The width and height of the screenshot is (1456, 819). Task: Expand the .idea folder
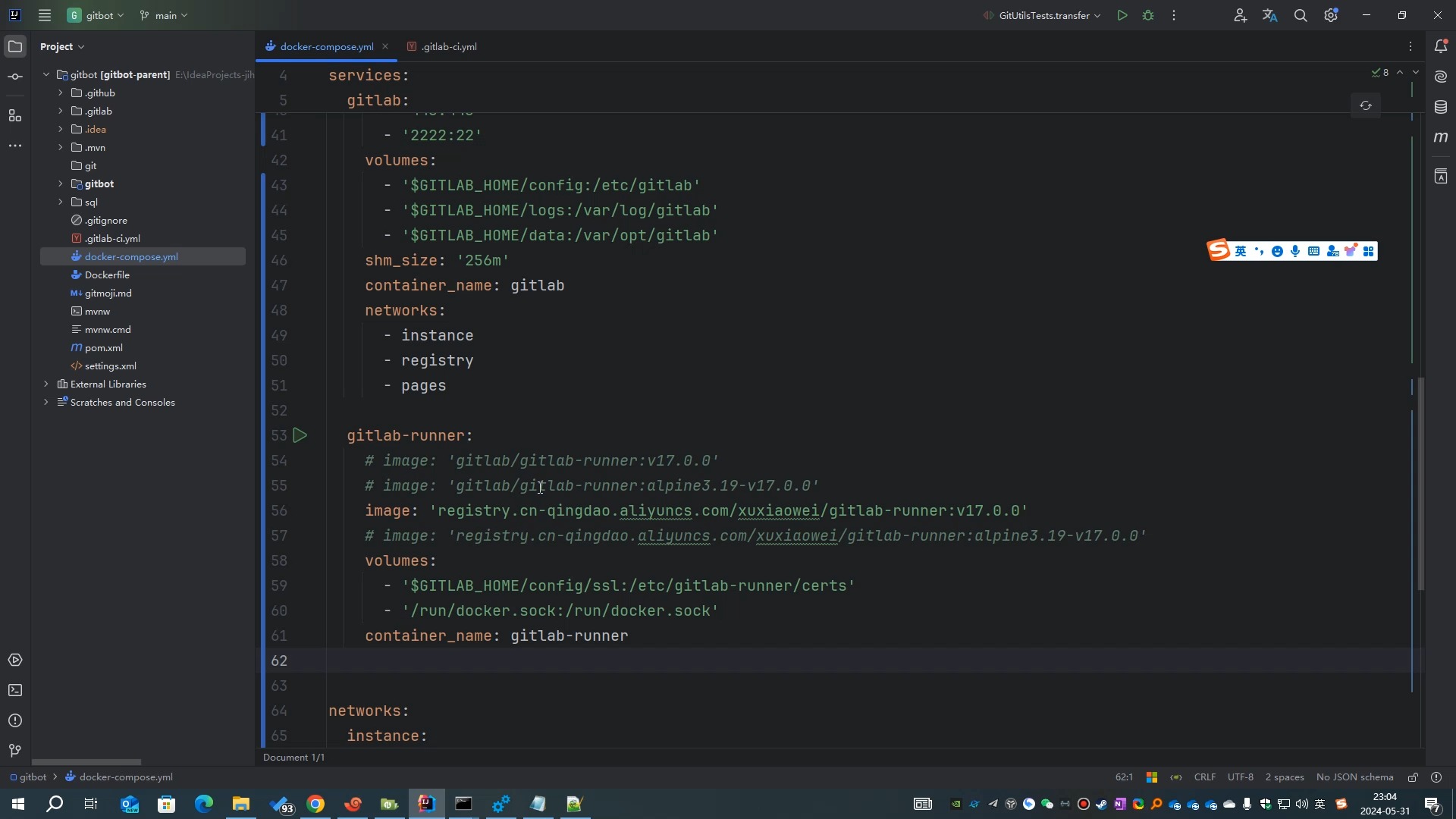[61, 130]
